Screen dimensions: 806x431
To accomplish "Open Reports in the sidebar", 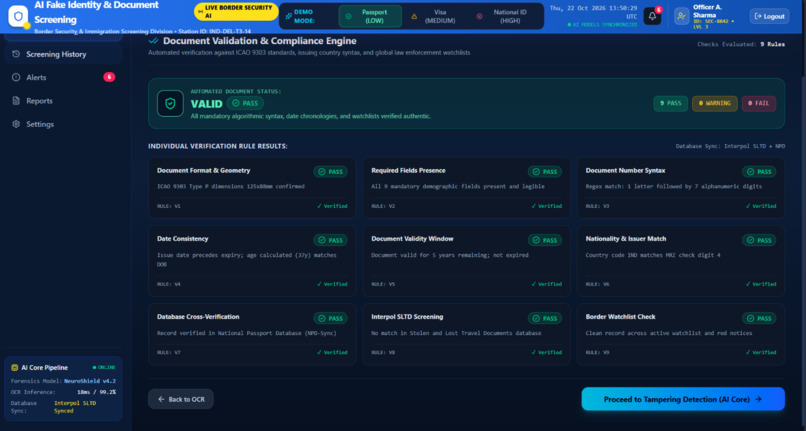I will [x=63, y=101].
